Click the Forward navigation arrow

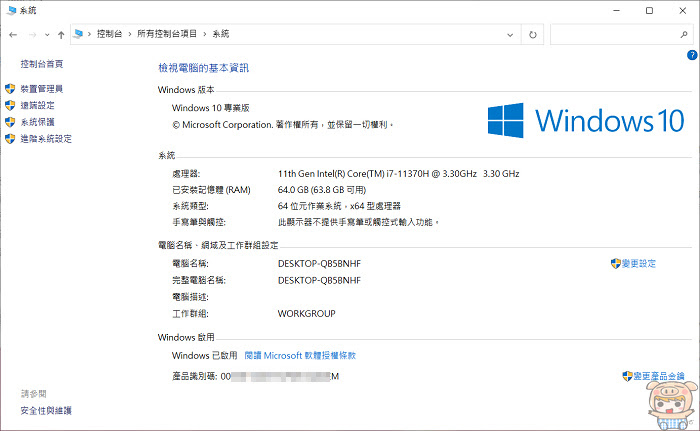click(x=32, y=34)
